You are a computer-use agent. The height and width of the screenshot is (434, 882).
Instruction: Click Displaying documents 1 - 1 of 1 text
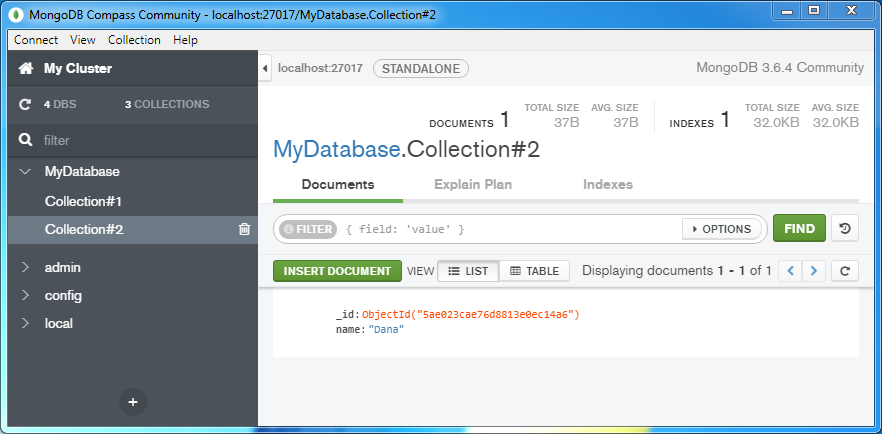677,271
